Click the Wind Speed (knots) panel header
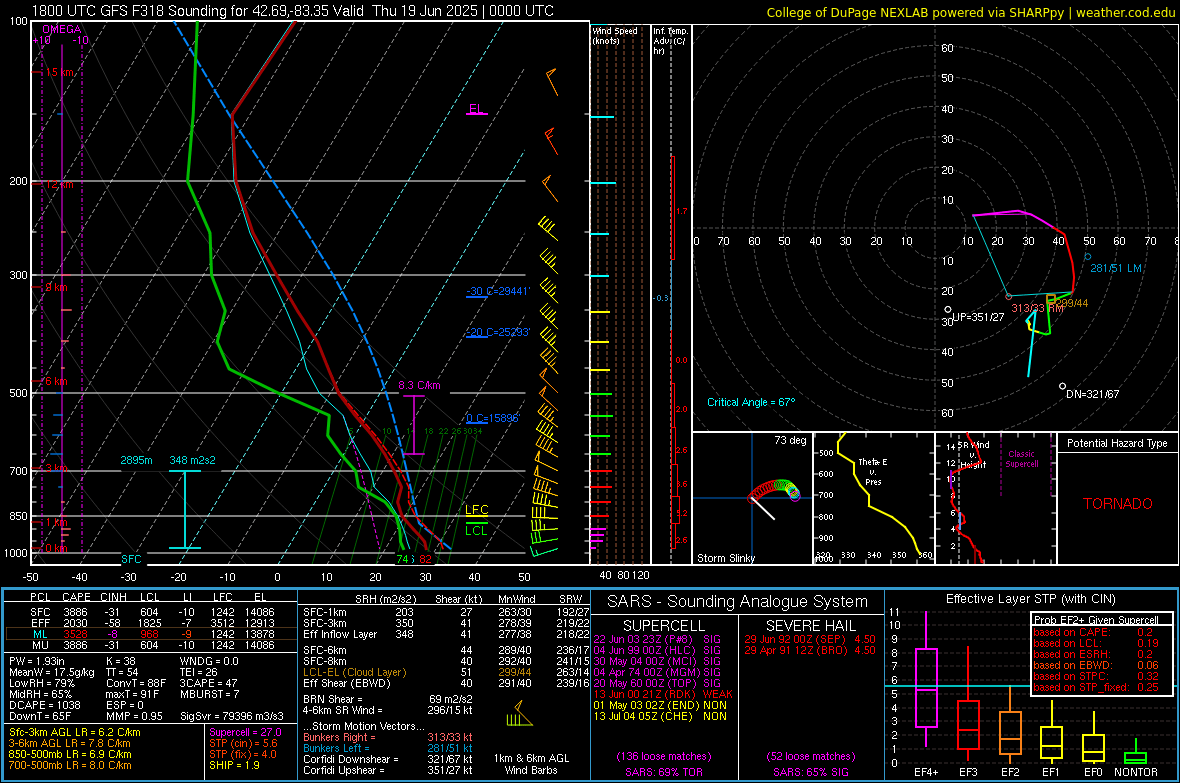This screenshot has height=783, width=1180. 615,35
